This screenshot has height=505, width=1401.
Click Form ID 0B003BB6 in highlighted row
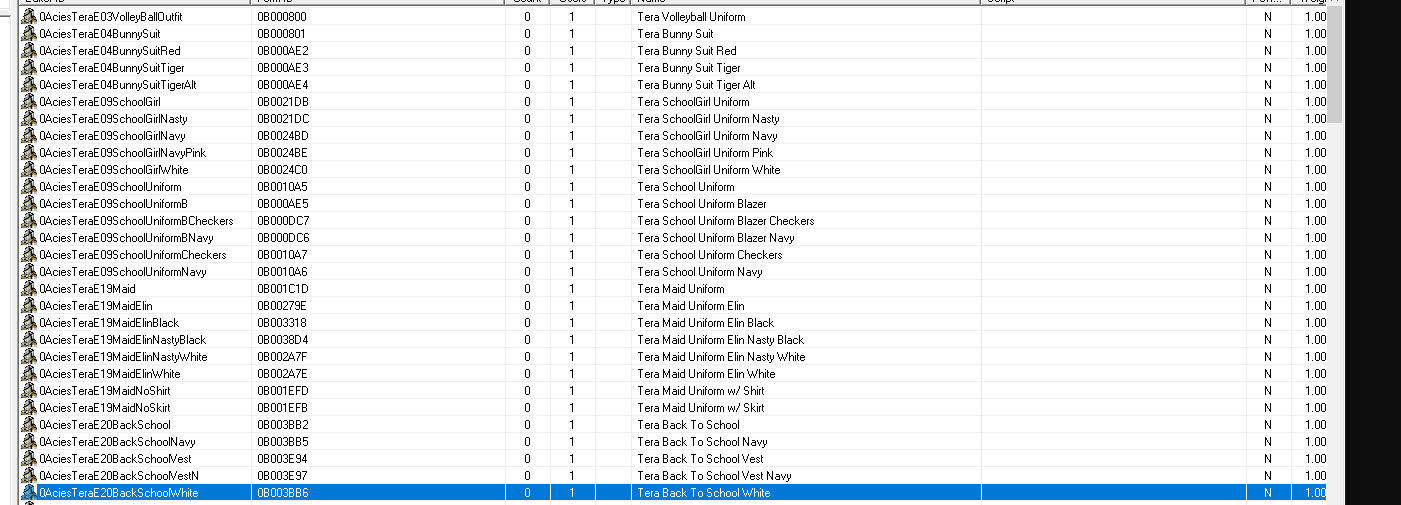point(283,493)
